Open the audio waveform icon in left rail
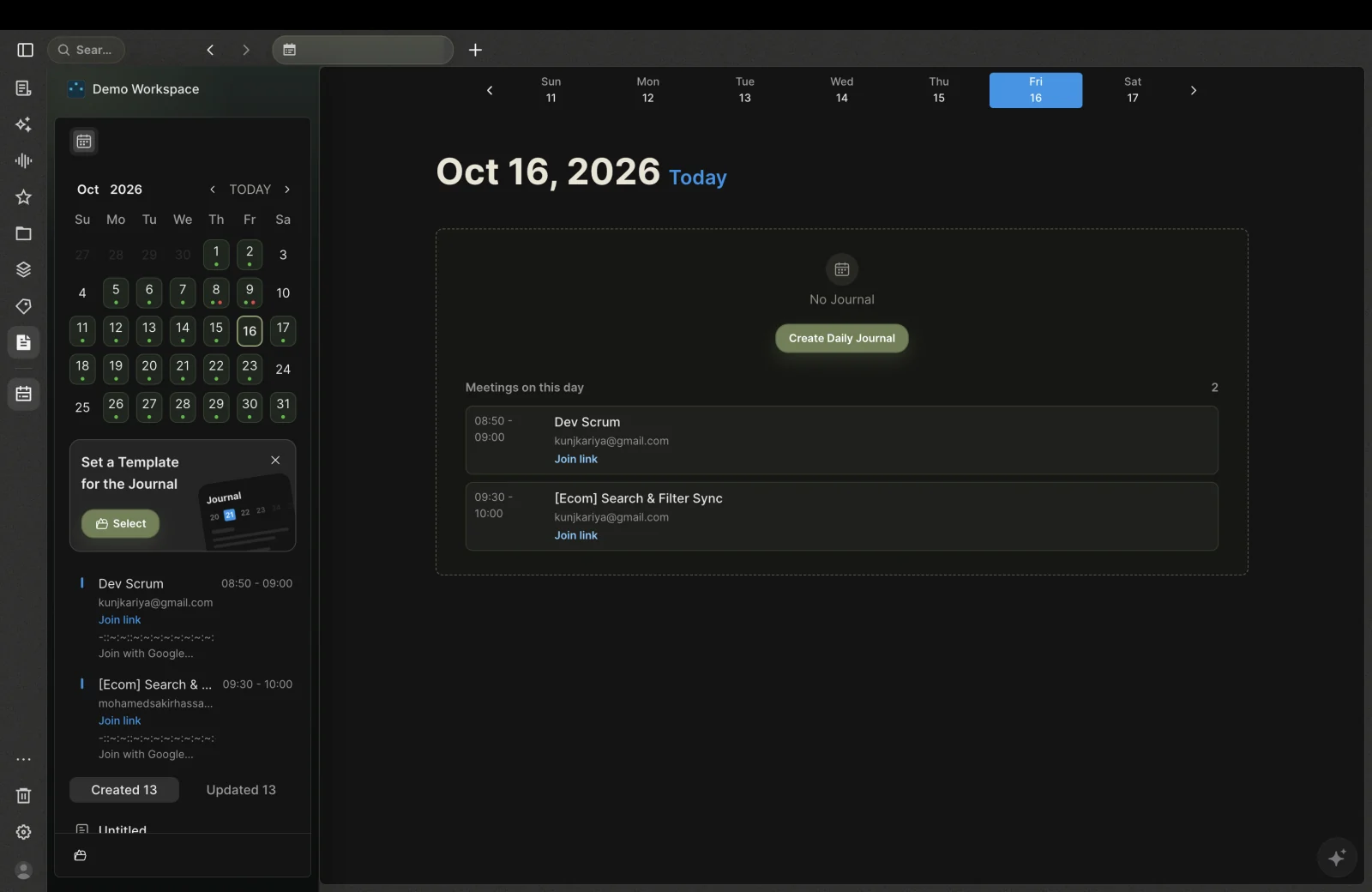This screenshot has height=892, width=1372. [24, 160]
